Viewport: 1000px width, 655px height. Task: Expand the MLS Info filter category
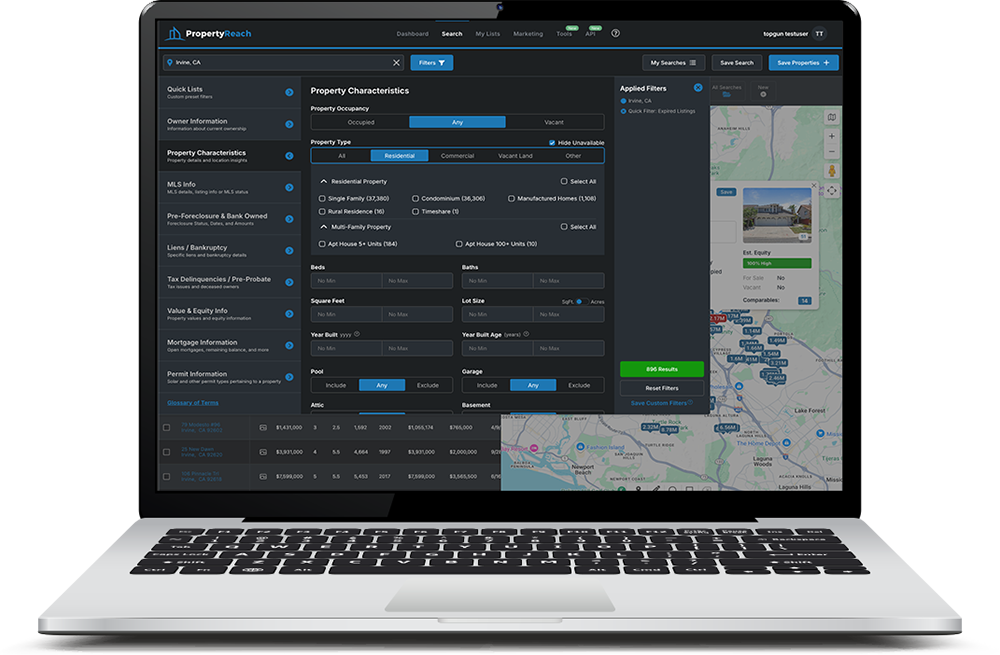pos(230,188)
